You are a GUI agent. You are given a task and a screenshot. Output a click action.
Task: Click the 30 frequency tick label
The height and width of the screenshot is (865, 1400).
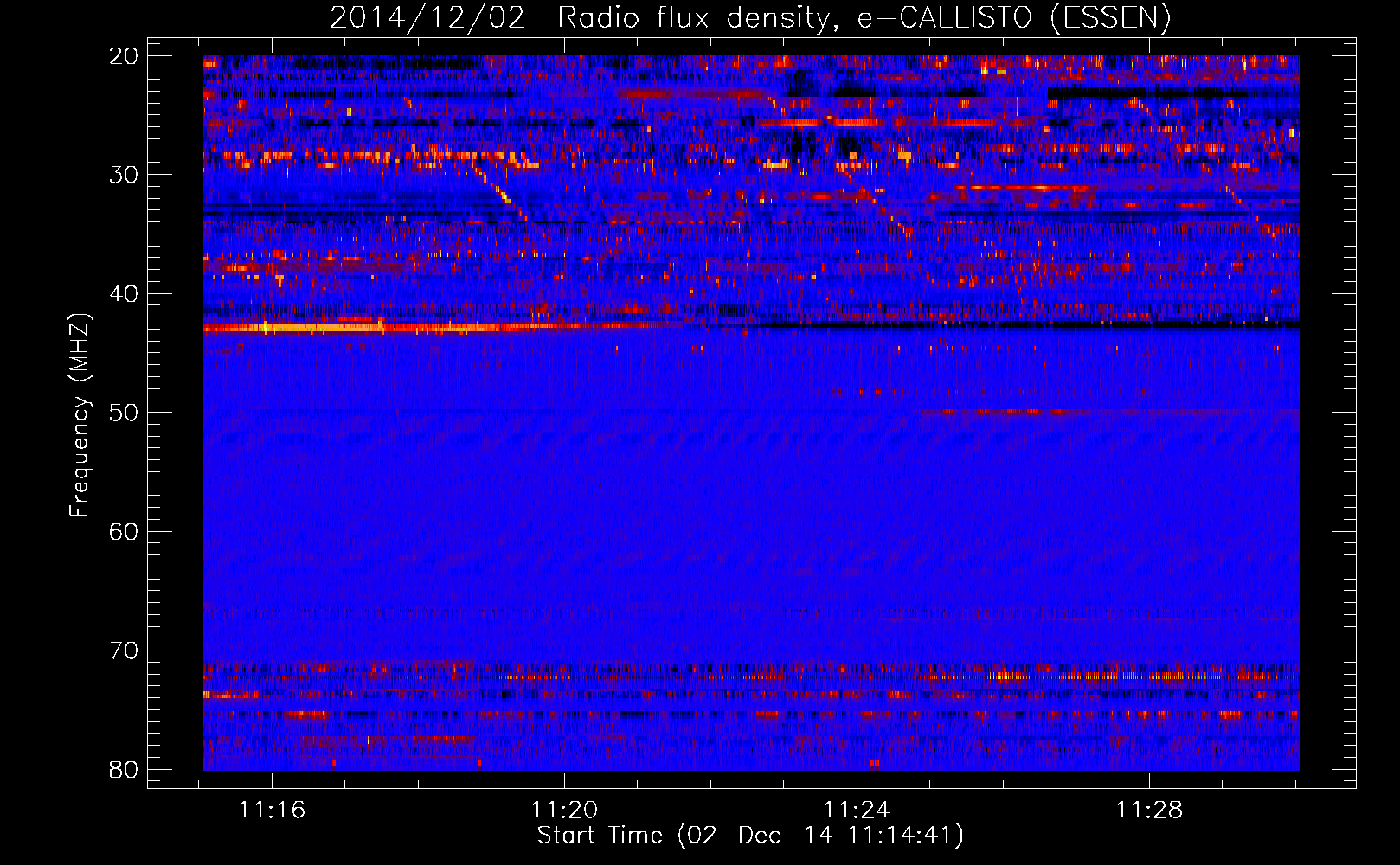point(124,175)
